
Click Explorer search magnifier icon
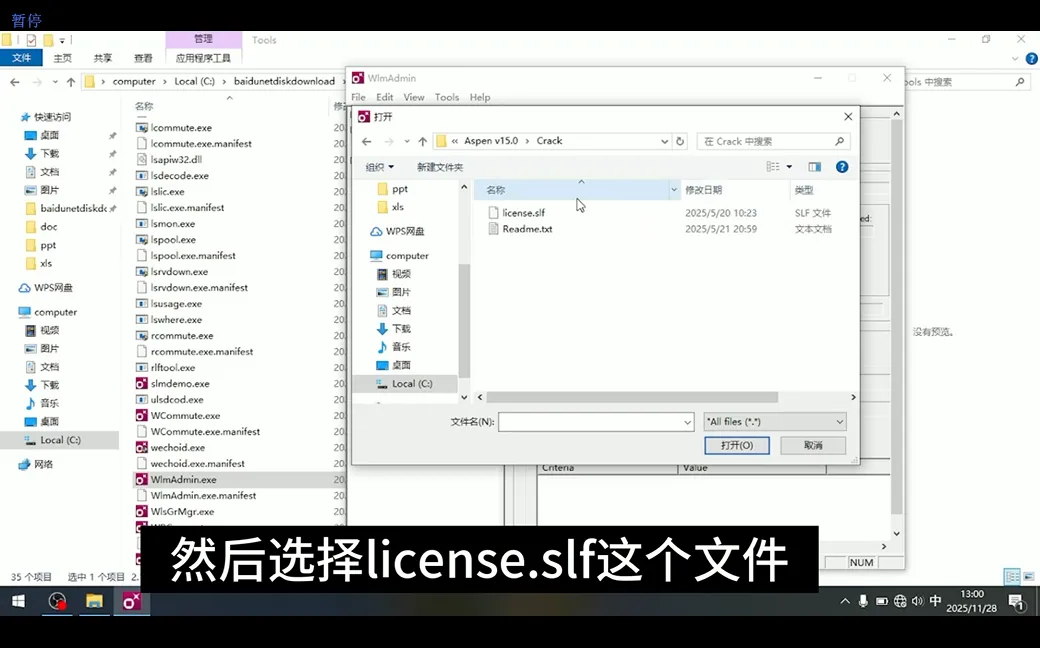pyautogui.click(x=1019, y=82)
